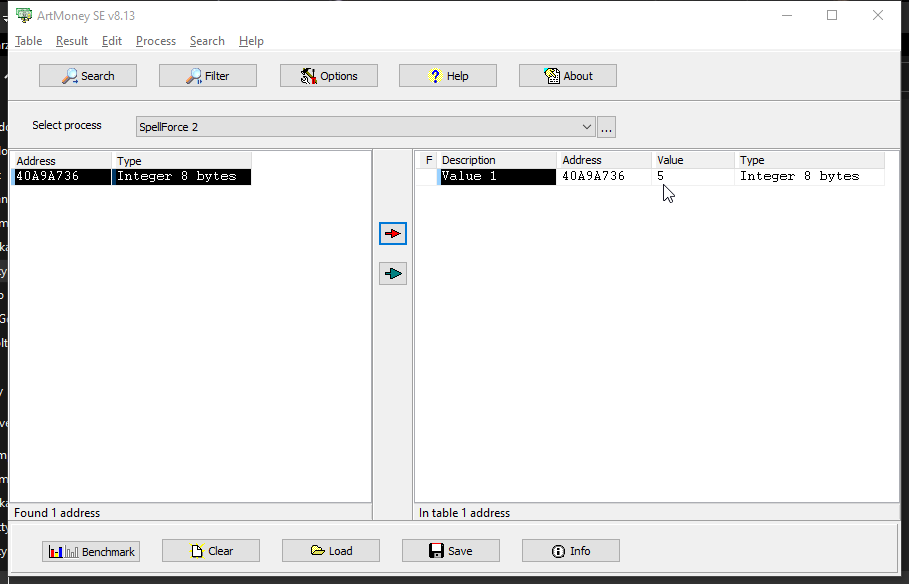
Task: Select found address 40A9A736 in left list
Action: [61, 176]
